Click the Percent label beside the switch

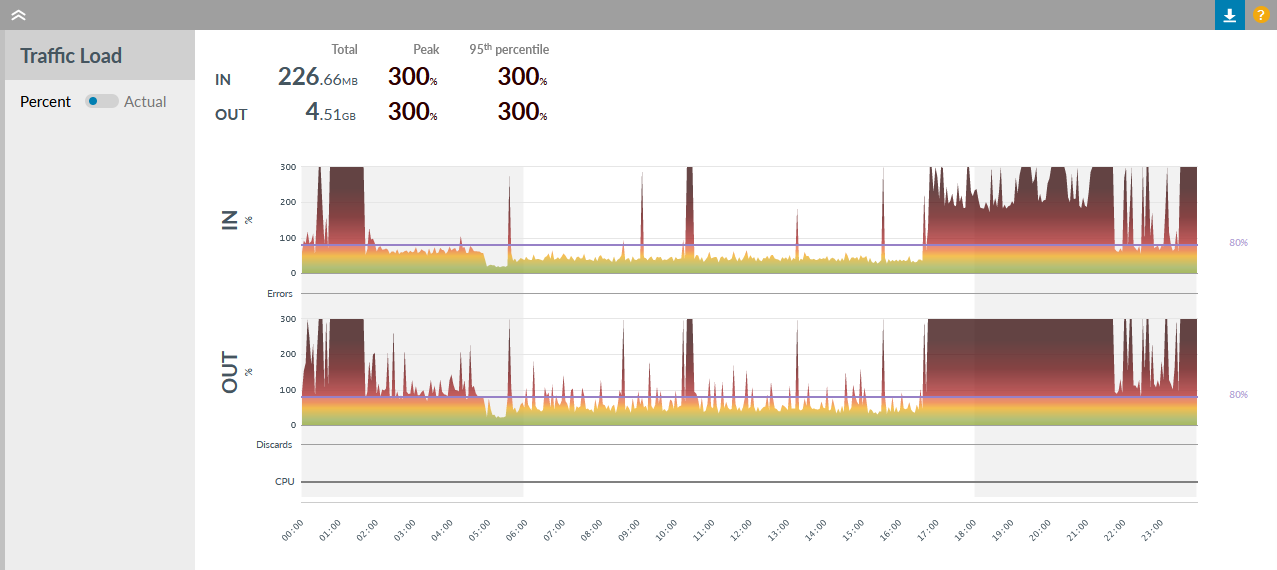coord(46,101)
